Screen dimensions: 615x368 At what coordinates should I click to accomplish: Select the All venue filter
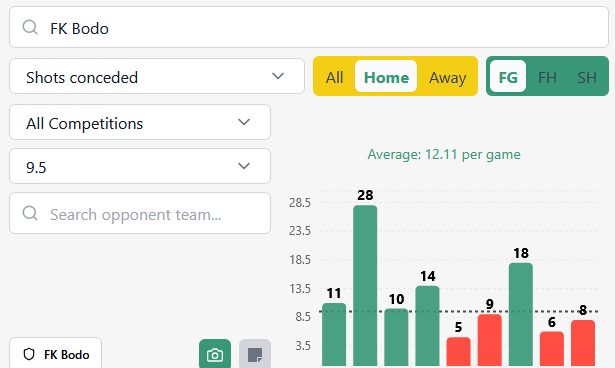point(334,77)
